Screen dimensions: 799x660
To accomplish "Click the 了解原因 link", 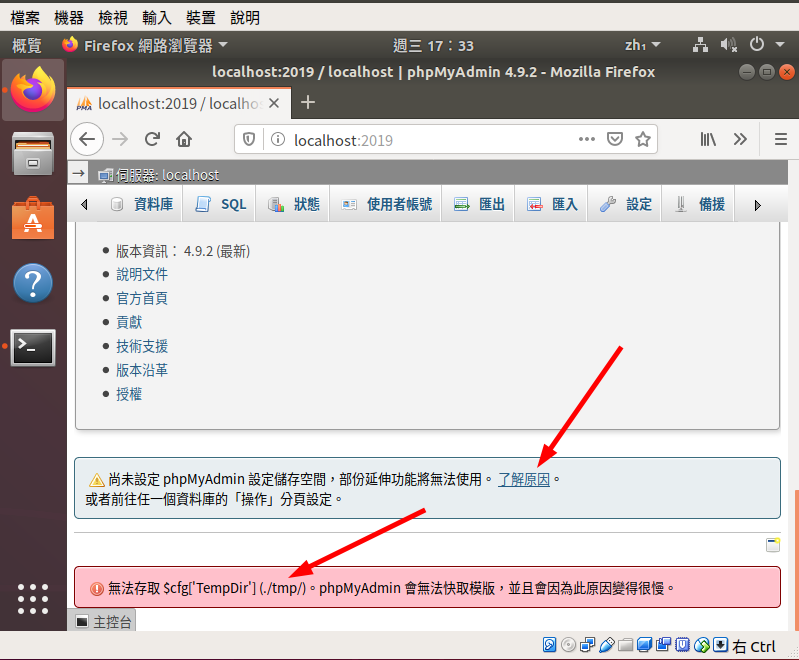I will tap(524, 480).
